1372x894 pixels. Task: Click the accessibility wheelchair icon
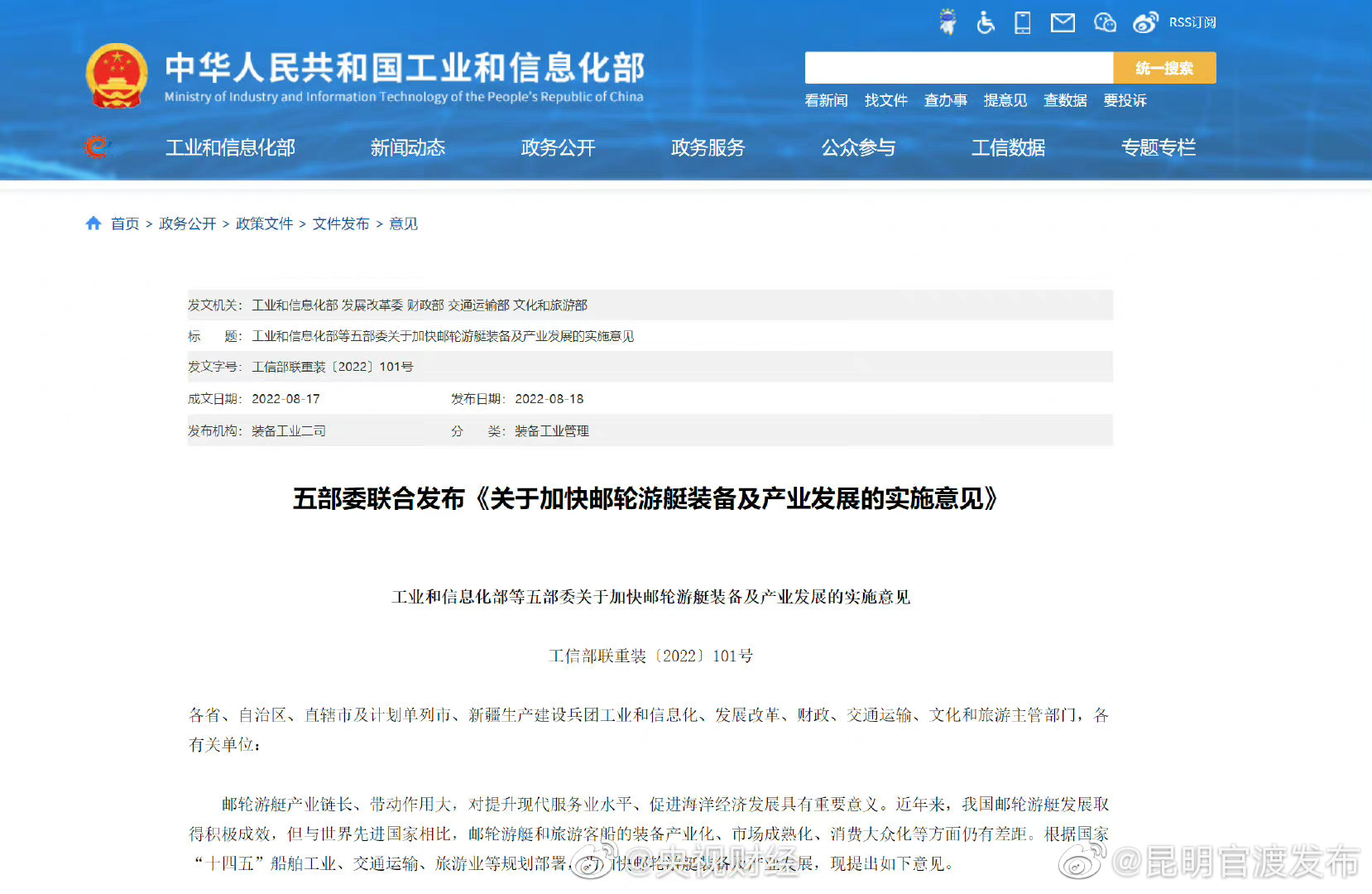[x=986, y=22]
